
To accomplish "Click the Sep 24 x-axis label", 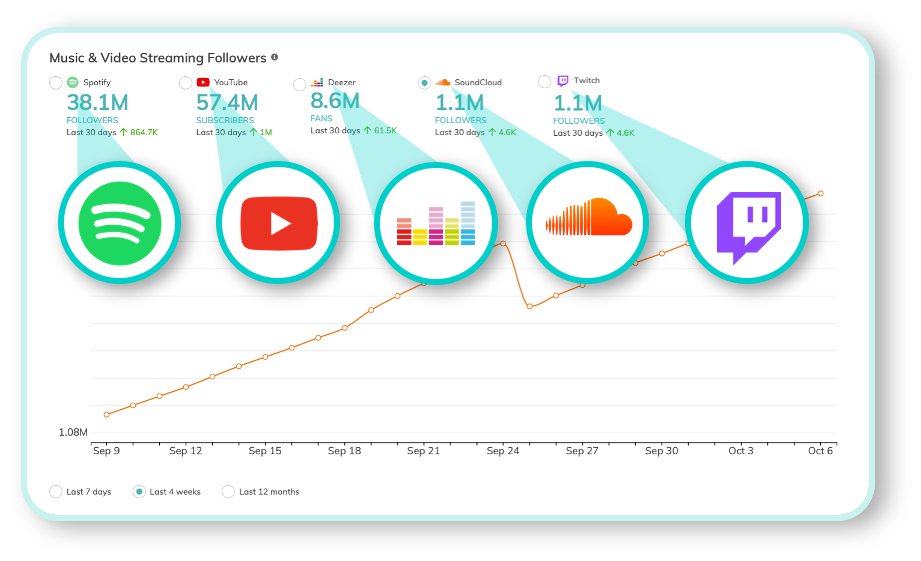I will coord(503,451).
